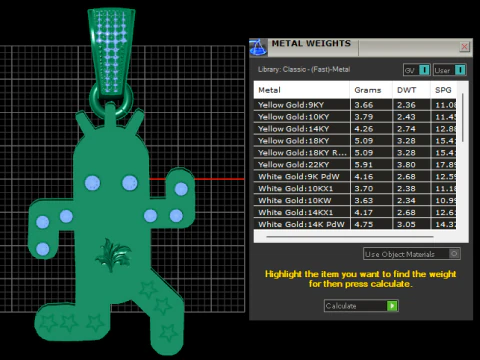The height and width of the screenshot is (360, 480).
Task: Click grams value 5.91 for 22KY
Action: 364,165
